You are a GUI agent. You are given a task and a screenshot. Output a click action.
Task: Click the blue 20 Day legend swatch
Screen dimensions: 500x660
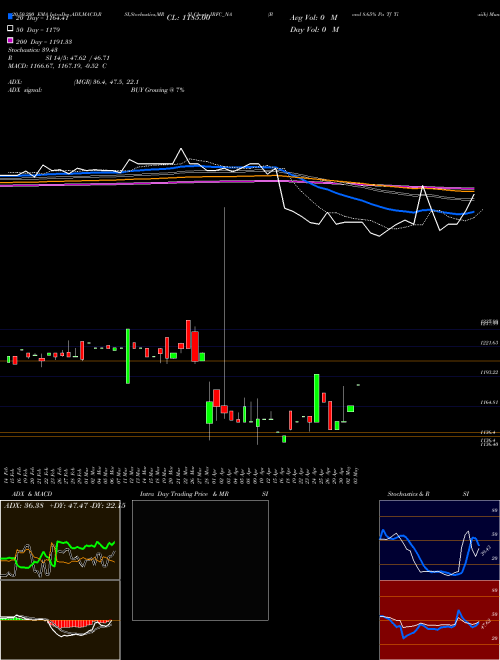(10, 18)
